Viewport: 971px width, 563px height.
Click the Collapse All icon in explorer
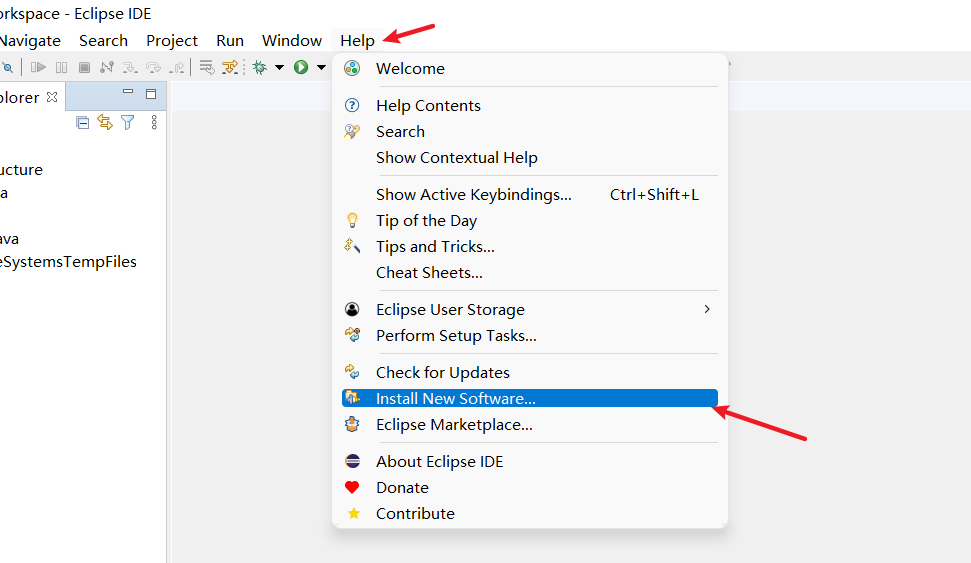[83, 122]
